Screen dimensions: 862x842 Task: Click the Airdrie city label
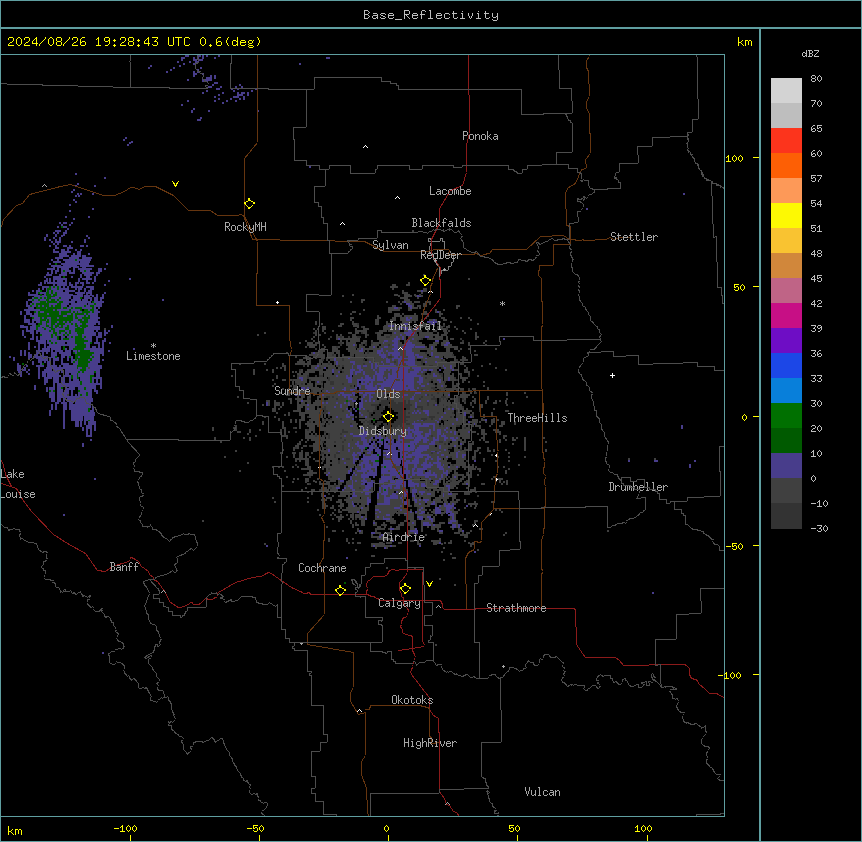click(404, 537)
